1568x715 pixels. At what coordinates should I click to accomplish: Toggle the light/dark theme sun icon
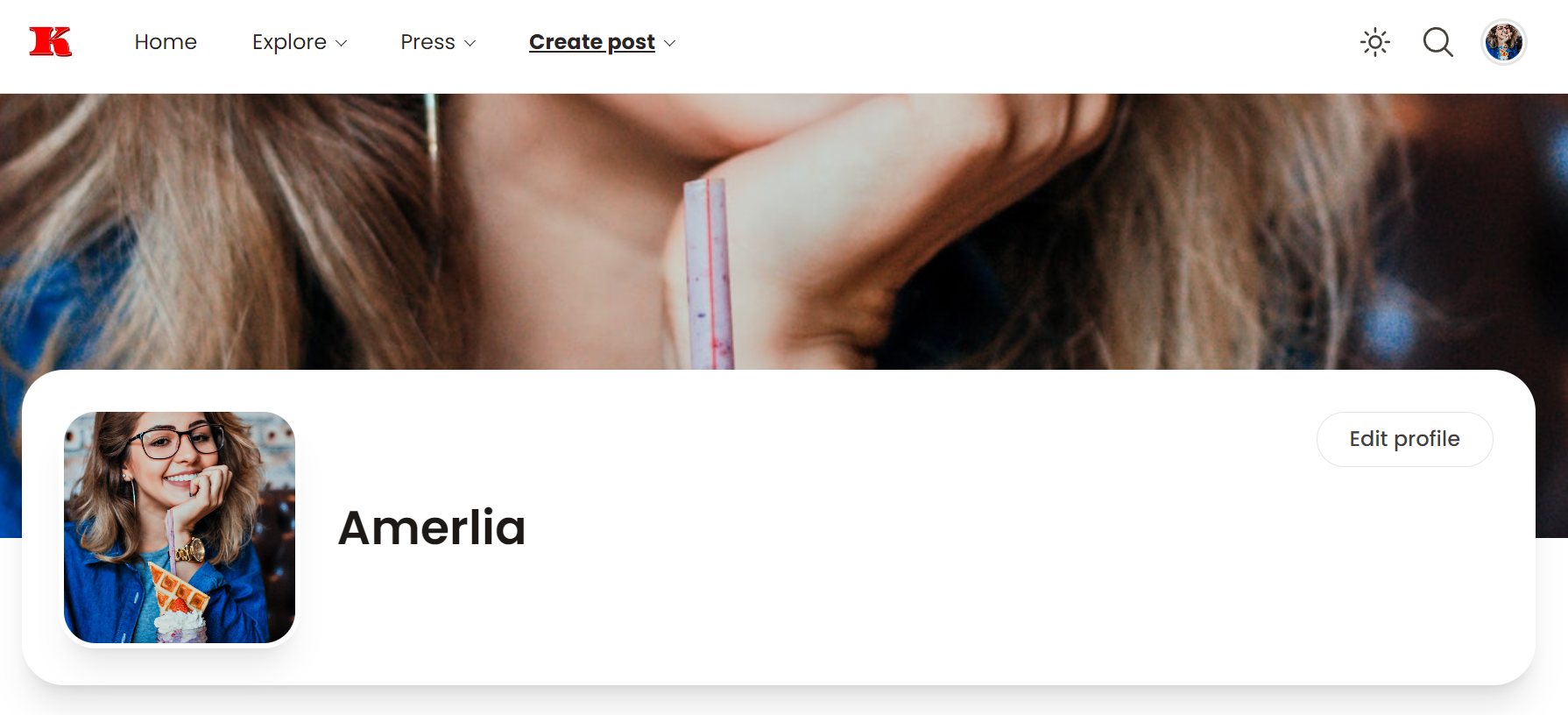coord(1375,42)
